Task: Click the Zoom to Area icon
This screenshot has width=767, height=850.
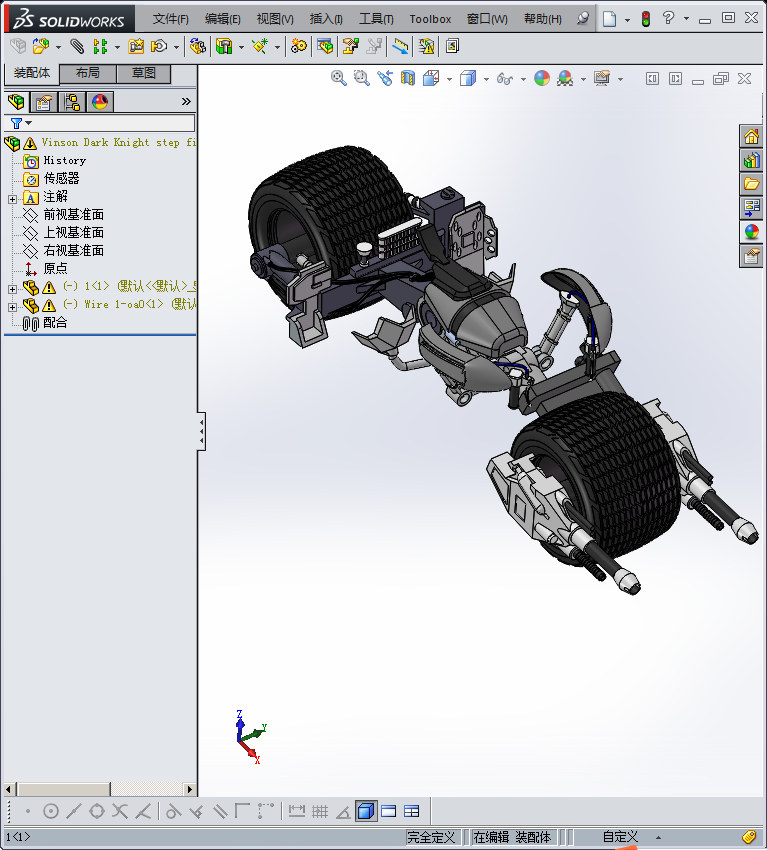Action: tap(362, 79)
